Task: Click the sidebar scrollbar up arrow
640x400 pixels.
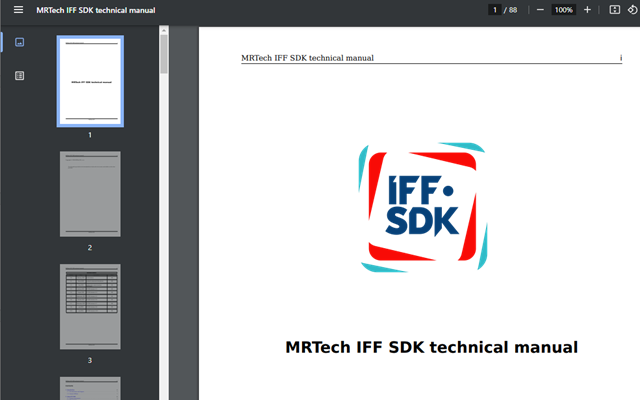Action: [164, 31]
